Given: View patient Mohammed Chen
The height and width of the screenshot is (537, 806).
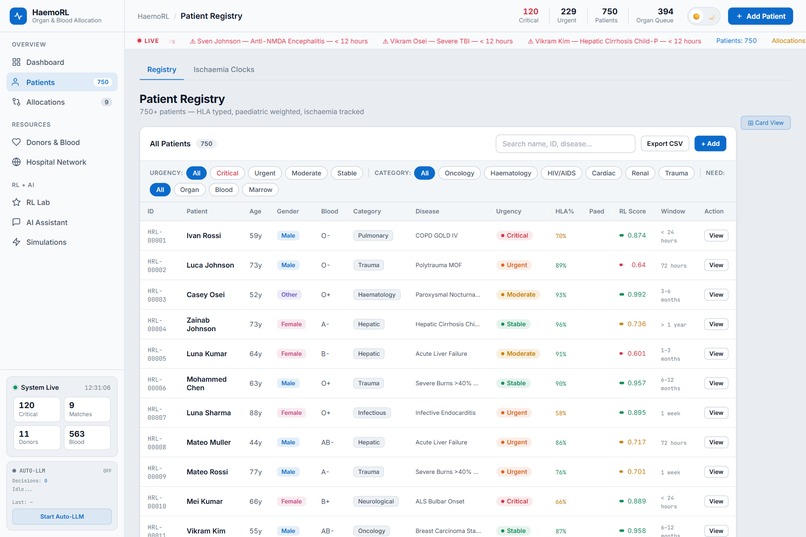Looking at the screenshot, I should click(716, 383).
